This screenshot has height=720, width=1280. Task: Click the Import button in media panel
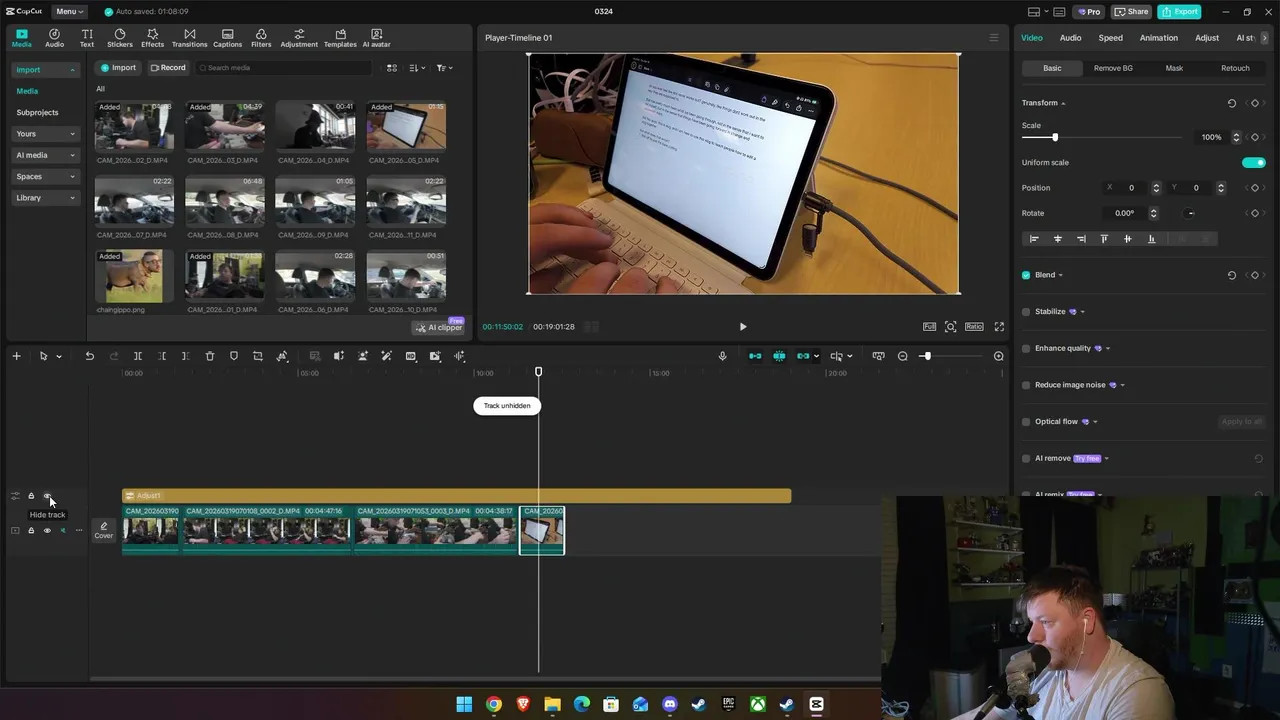click(118, 68)
